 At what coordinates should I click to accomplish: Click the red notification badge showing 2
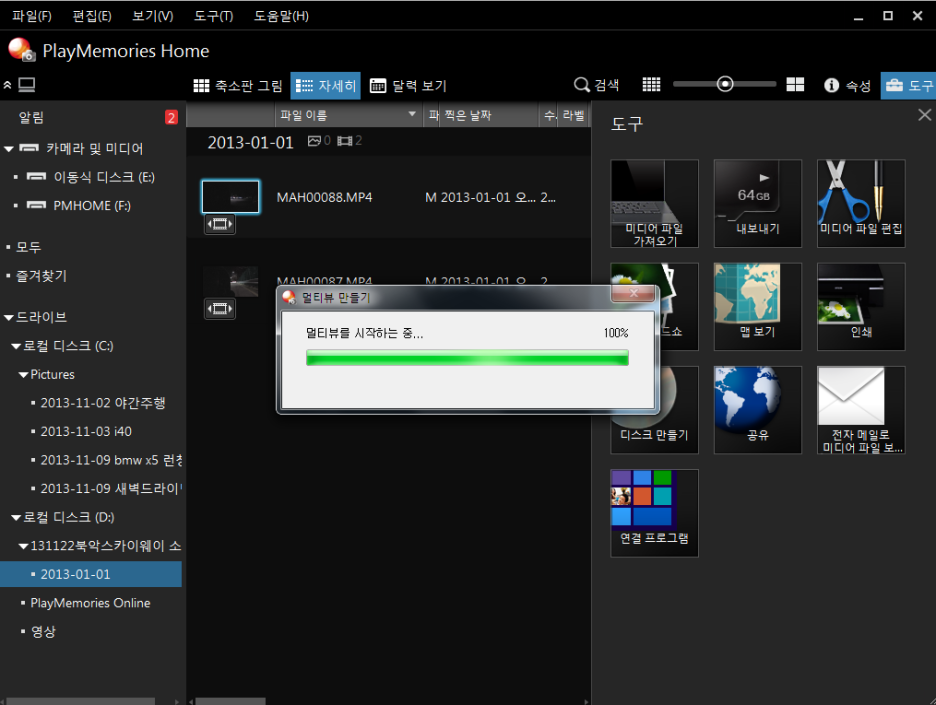pos(171,117)
